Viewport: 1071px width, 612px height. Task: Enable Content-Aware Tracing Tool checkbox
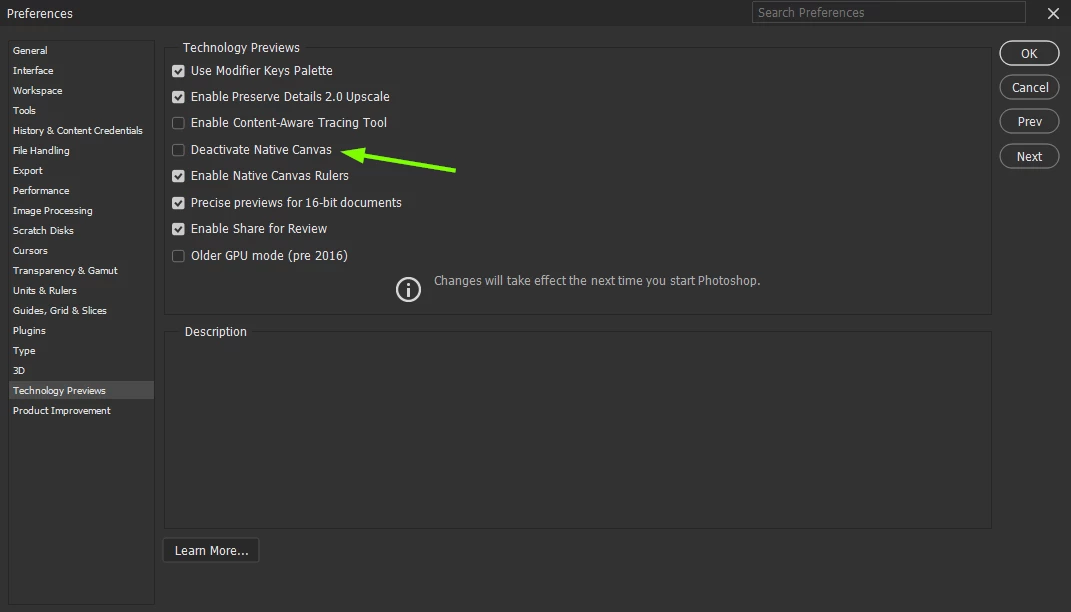178,123
